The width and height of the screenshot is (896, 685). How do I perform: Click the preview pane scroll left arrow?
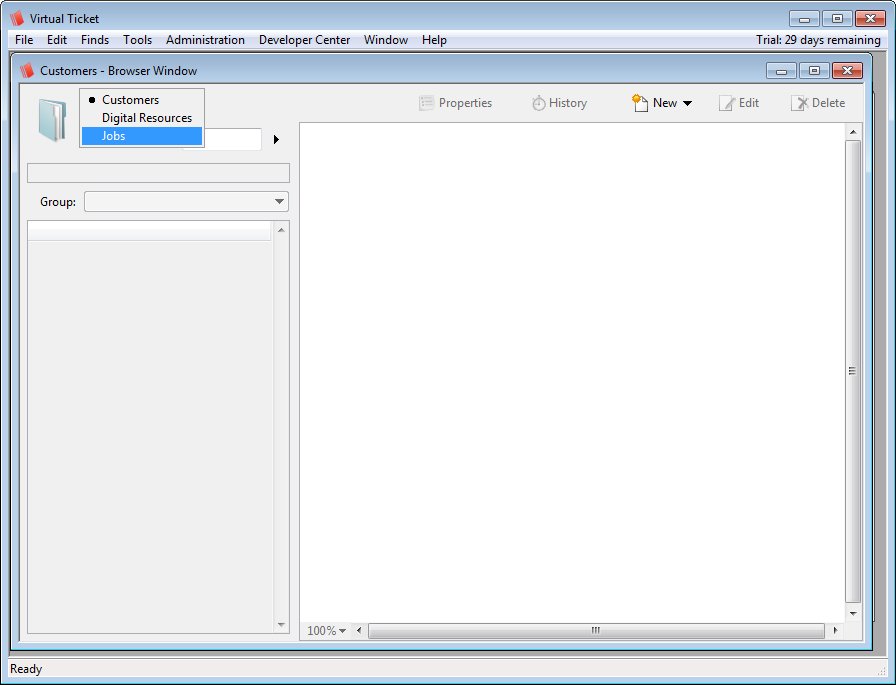pyautogui.click(x=359, y=631)
